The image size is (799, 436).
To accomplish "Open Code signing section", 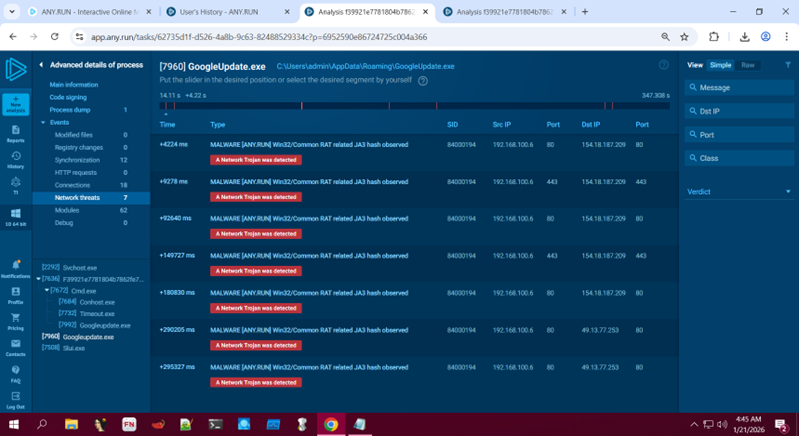I will pyautogui.click(x=68, y=97).
